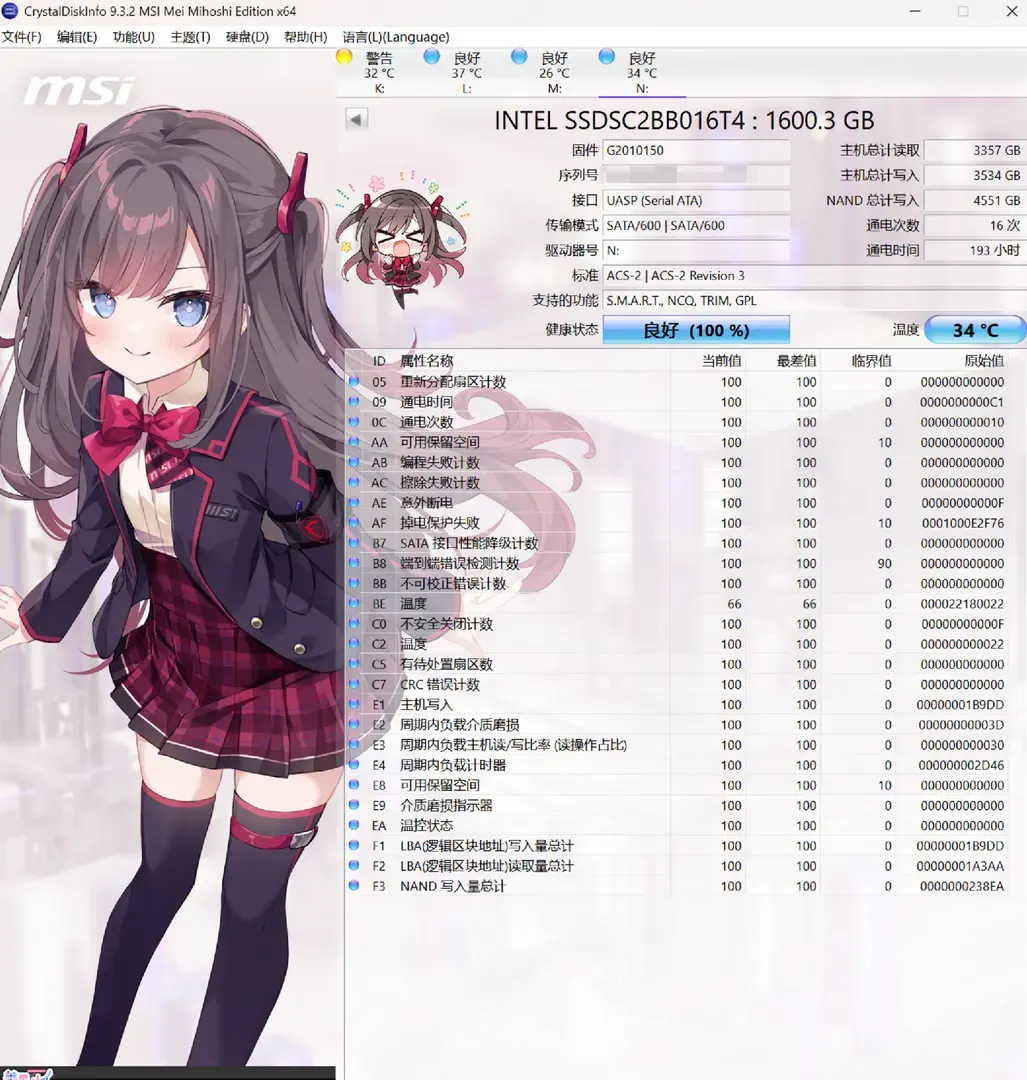Click the transfer mode field SATA/600 | SATA/600
Image resolution: width=1027 pixels, height=1080 pixels.
696,225
